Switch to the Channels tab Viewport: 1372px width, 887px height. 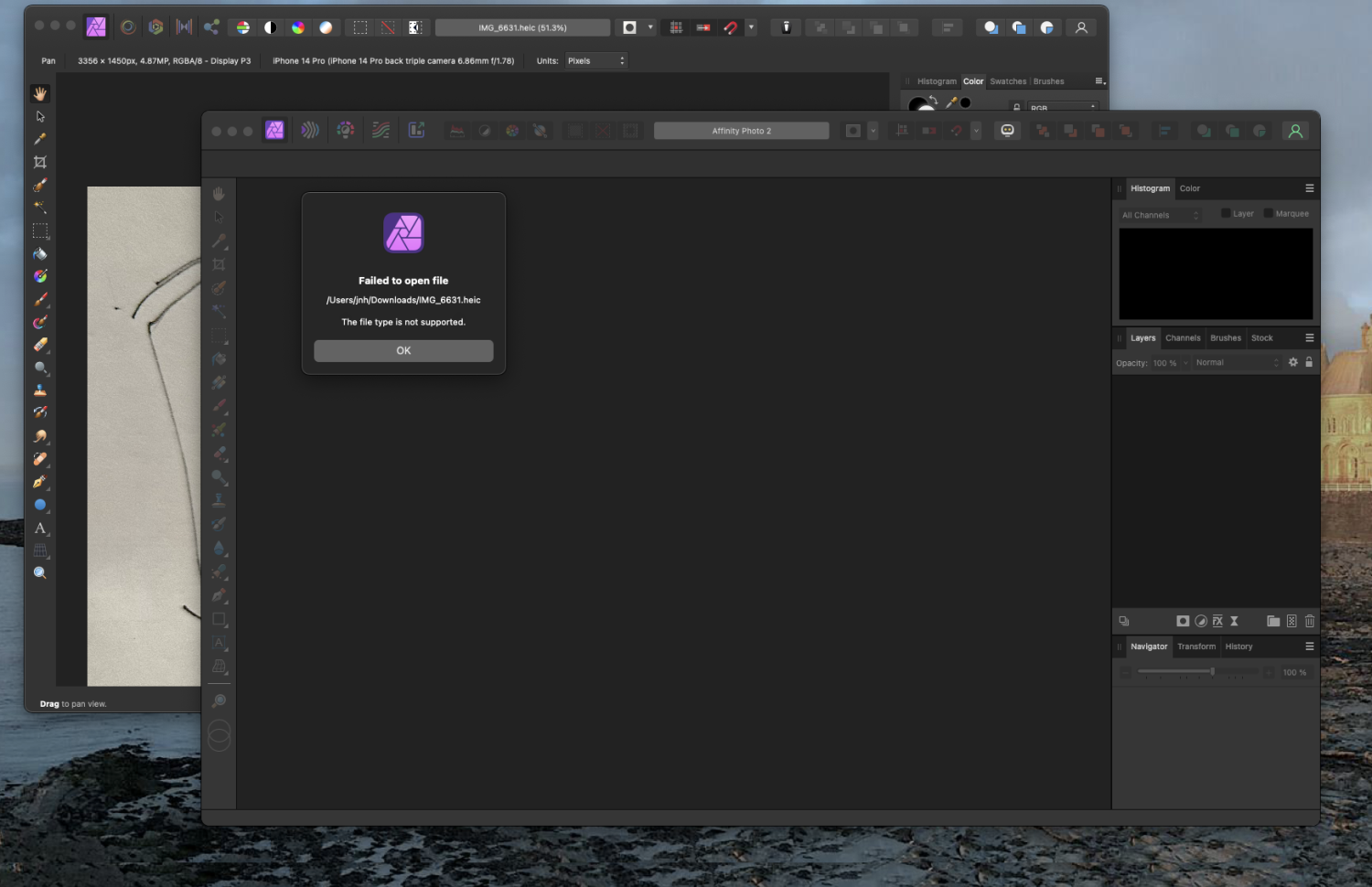click(x=1183, y=337)
